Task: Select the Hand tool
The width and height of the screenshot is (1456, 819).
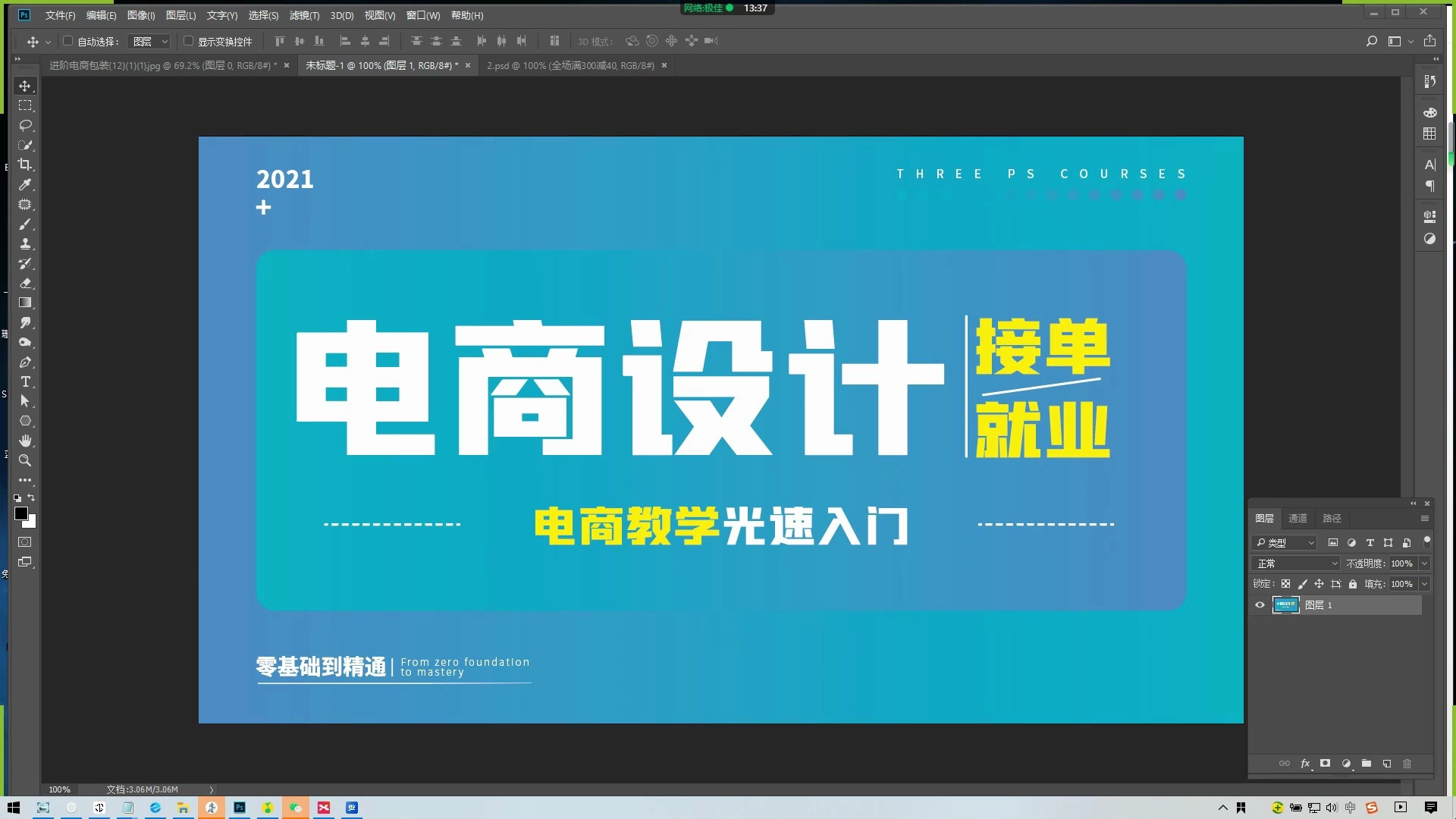Action: 25,441
